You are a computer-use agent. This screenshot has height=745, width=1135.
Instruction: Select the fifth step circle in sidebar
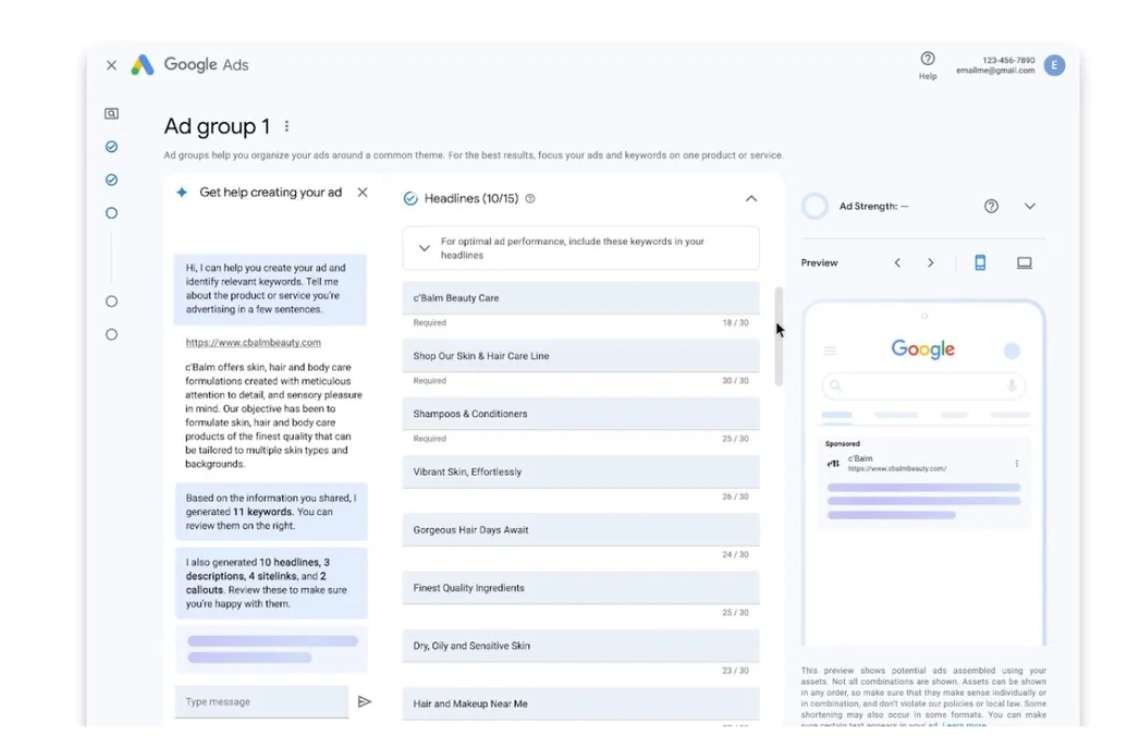[111, 335]
